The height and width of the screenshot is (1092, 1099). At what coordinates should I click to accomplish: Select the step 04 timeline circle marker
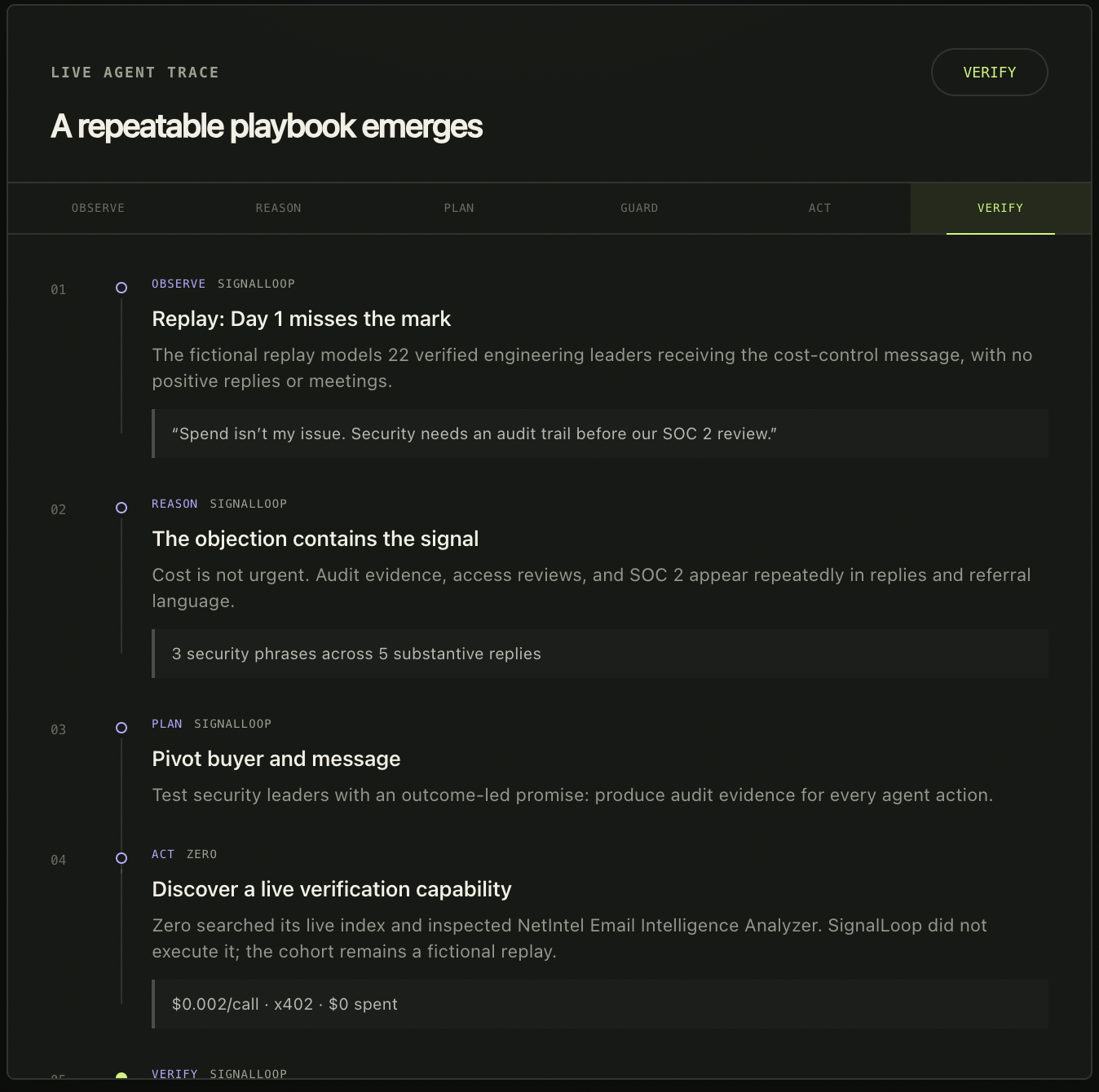121,858
